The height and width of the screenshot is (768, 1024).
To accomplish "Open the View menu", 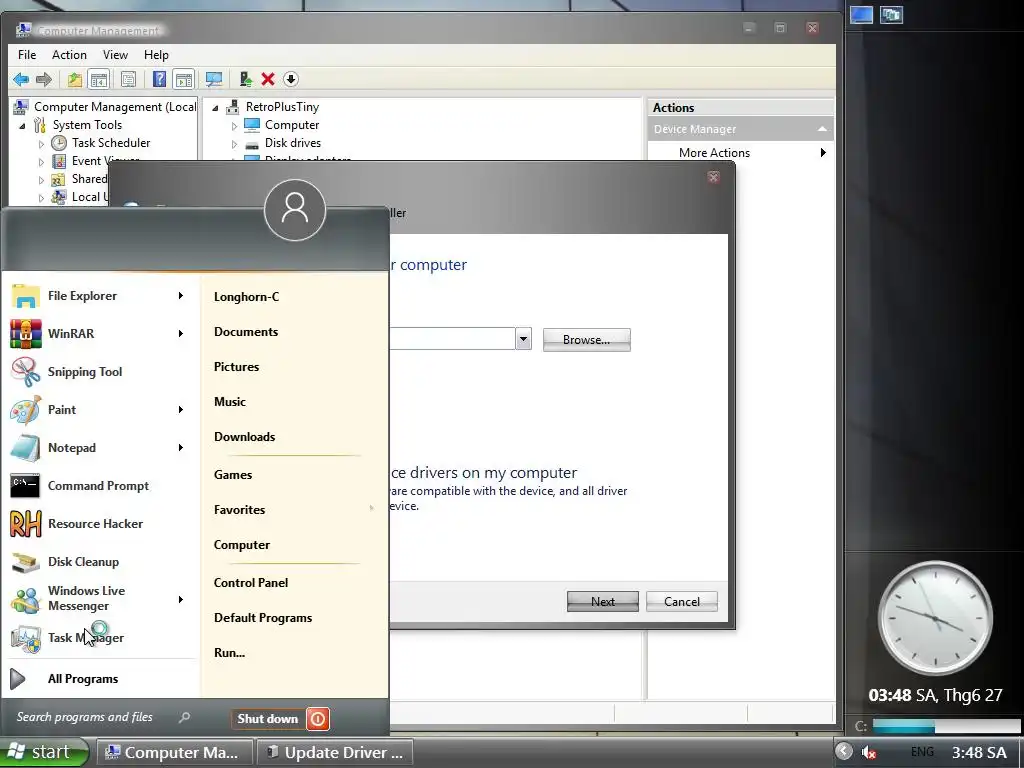I will (115, 55).
